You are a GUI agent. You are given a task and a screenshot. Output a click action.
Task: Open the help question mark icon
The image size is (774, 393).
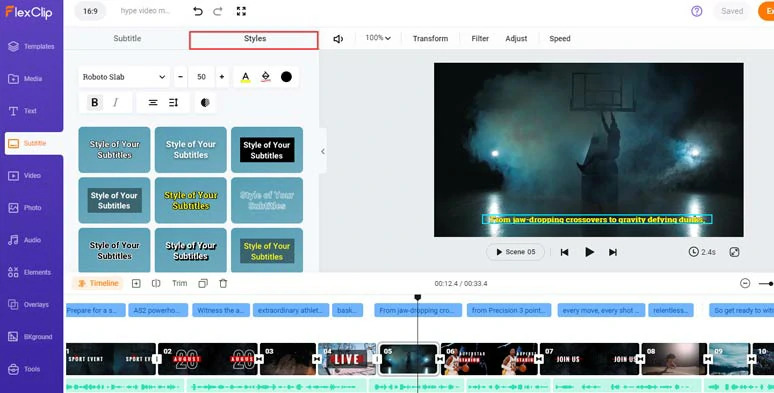pos(697,11)
